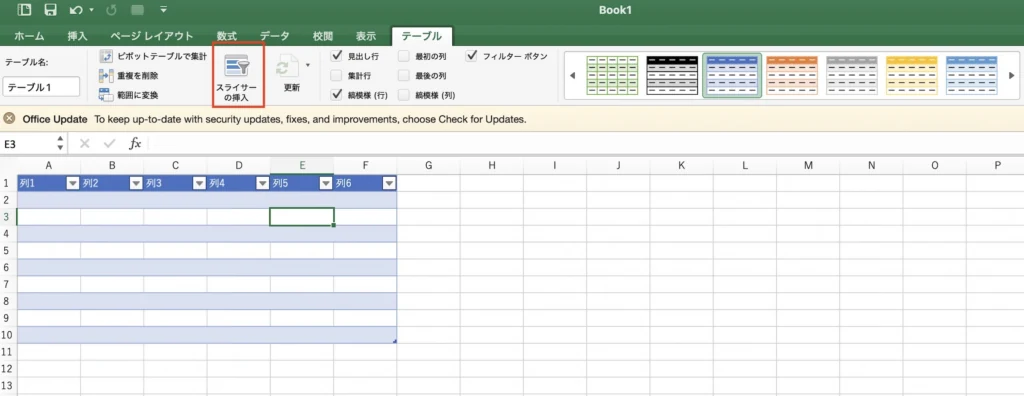Image resolution: width=1024 pixels, height=396 pixels.
Task: Expand the 更新 dropdown arrow
Action: click(308, 65)
